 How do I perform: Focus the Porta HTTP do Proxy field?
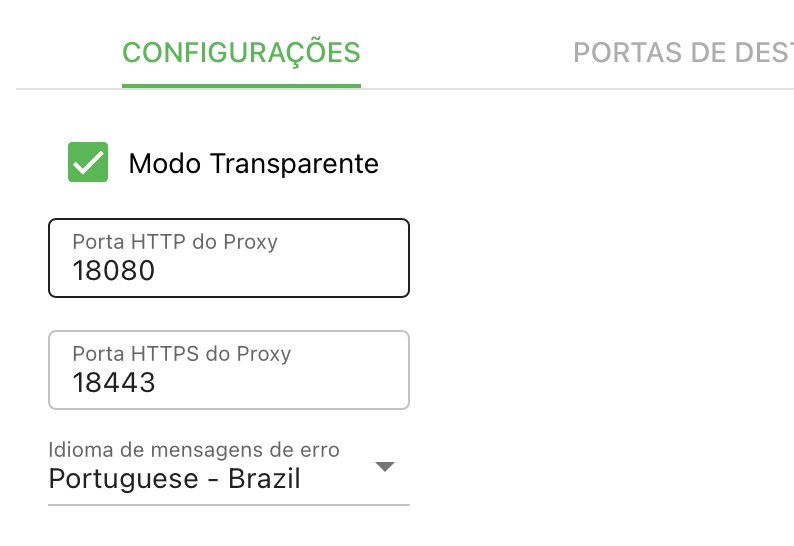pyautogui.click(x=228, y=258)
